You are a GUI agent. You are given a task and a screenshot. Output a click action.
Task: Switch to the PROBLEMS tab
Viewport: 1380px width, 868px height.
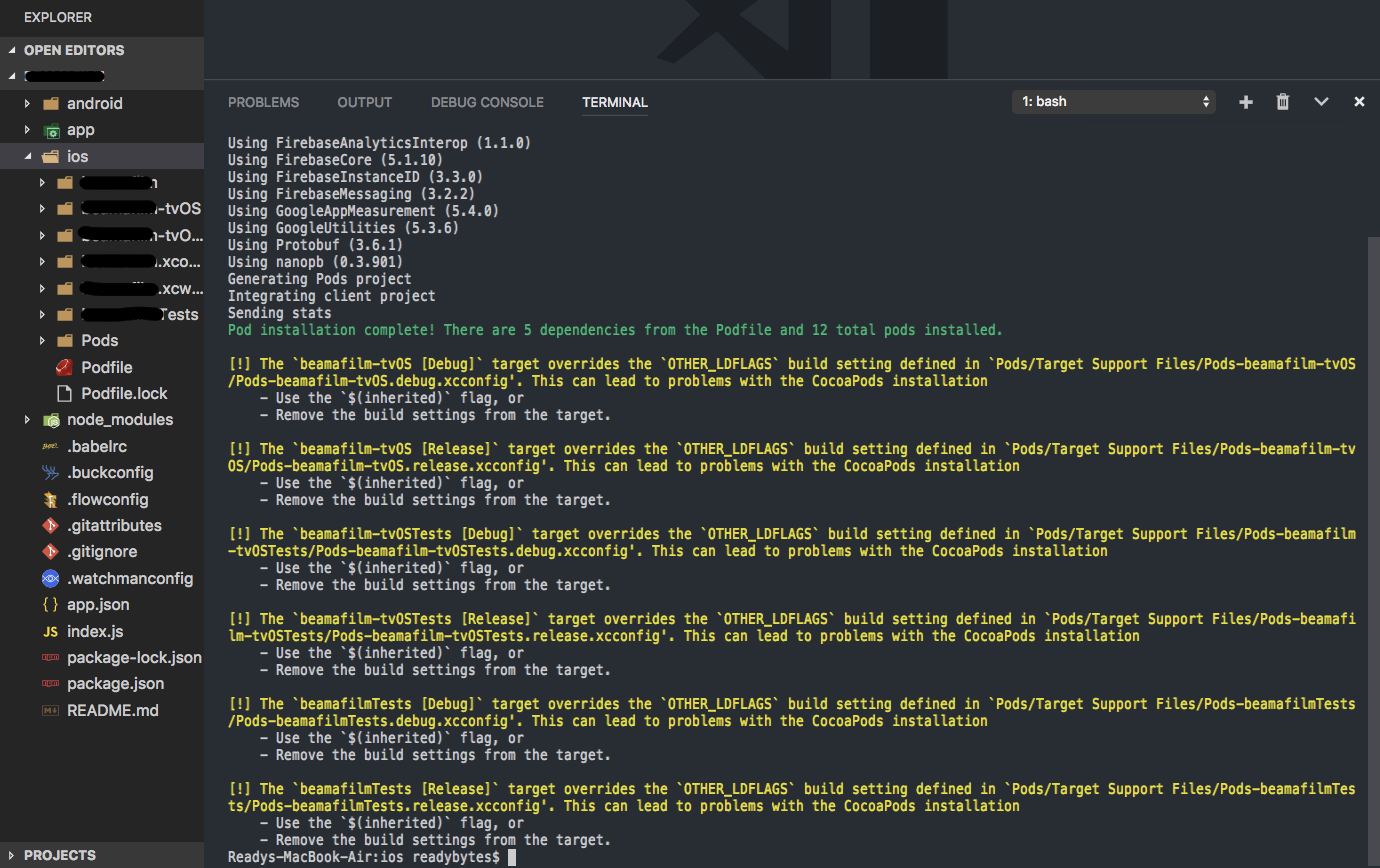point(263,102)
